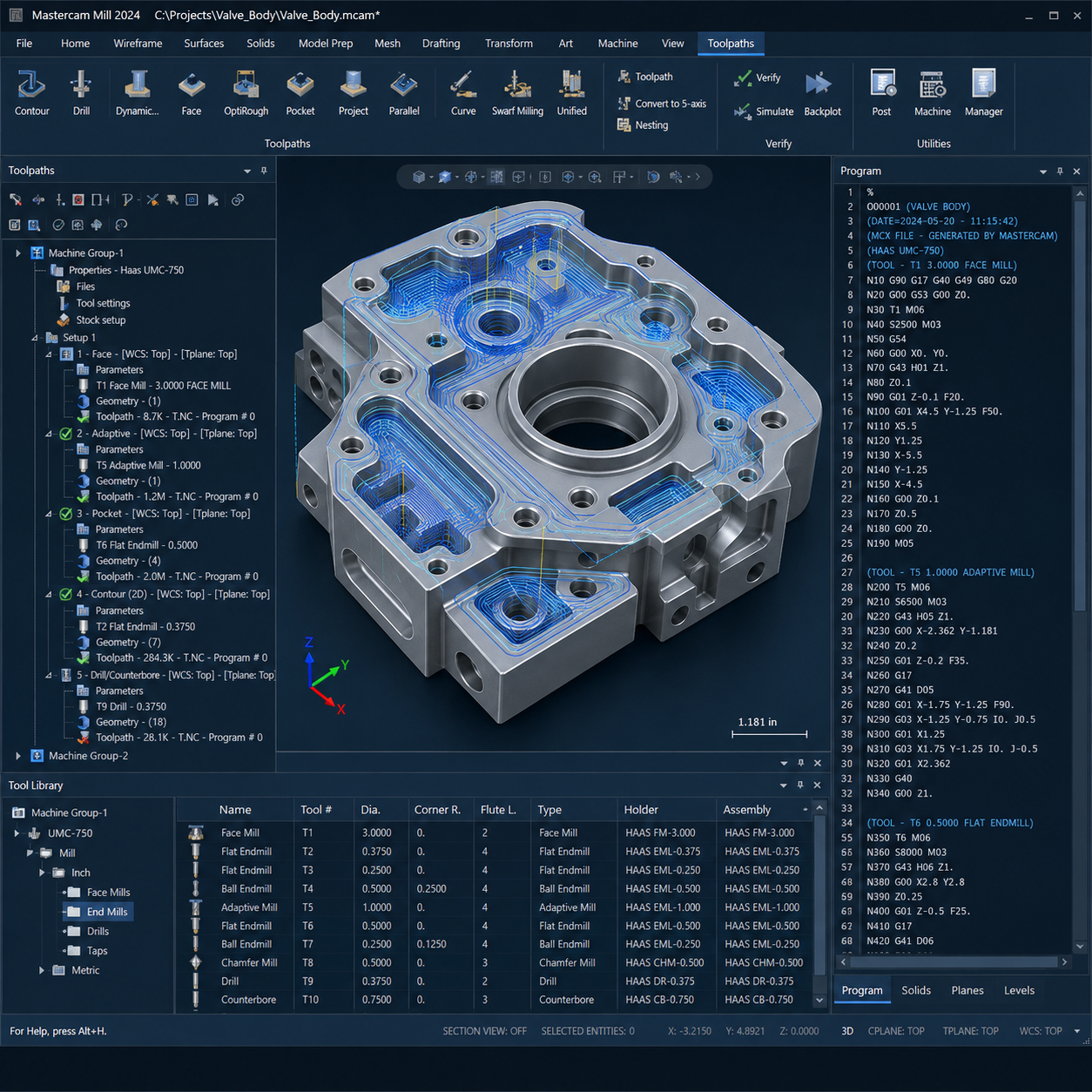This screenshot has height=1092, width=1092.
Task: Click the zoom magnifier icon in viewport toolbar
Action: pyautogui.click(x=595, y=177)
